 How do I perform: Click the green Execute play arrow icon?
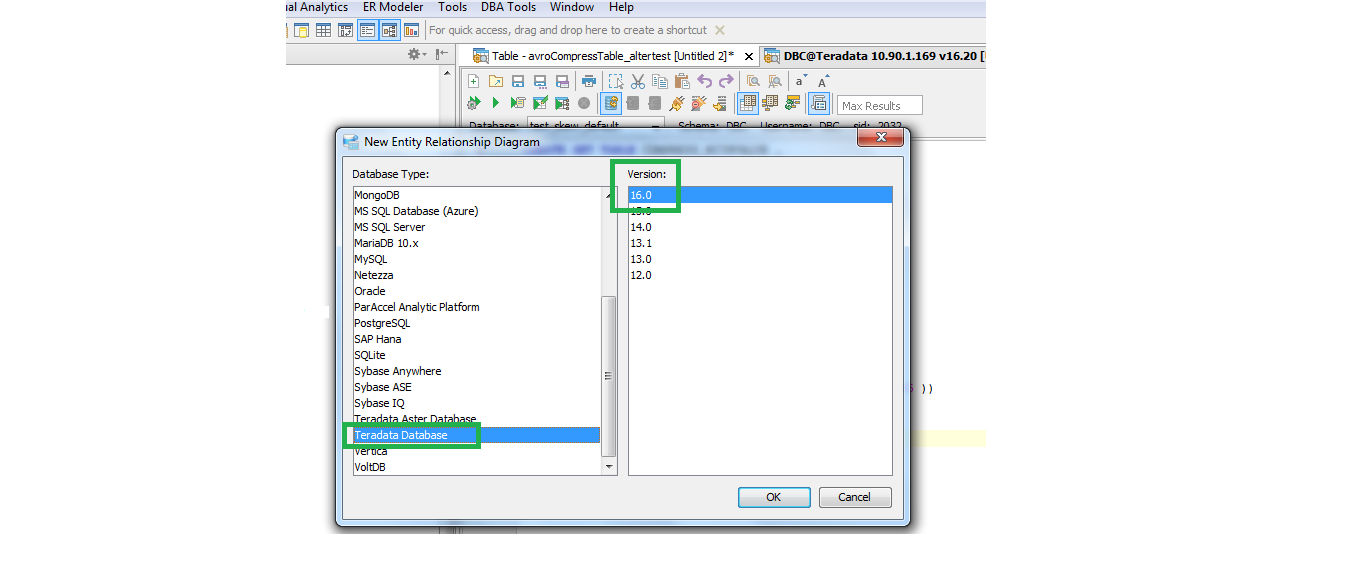click(496, 103)
